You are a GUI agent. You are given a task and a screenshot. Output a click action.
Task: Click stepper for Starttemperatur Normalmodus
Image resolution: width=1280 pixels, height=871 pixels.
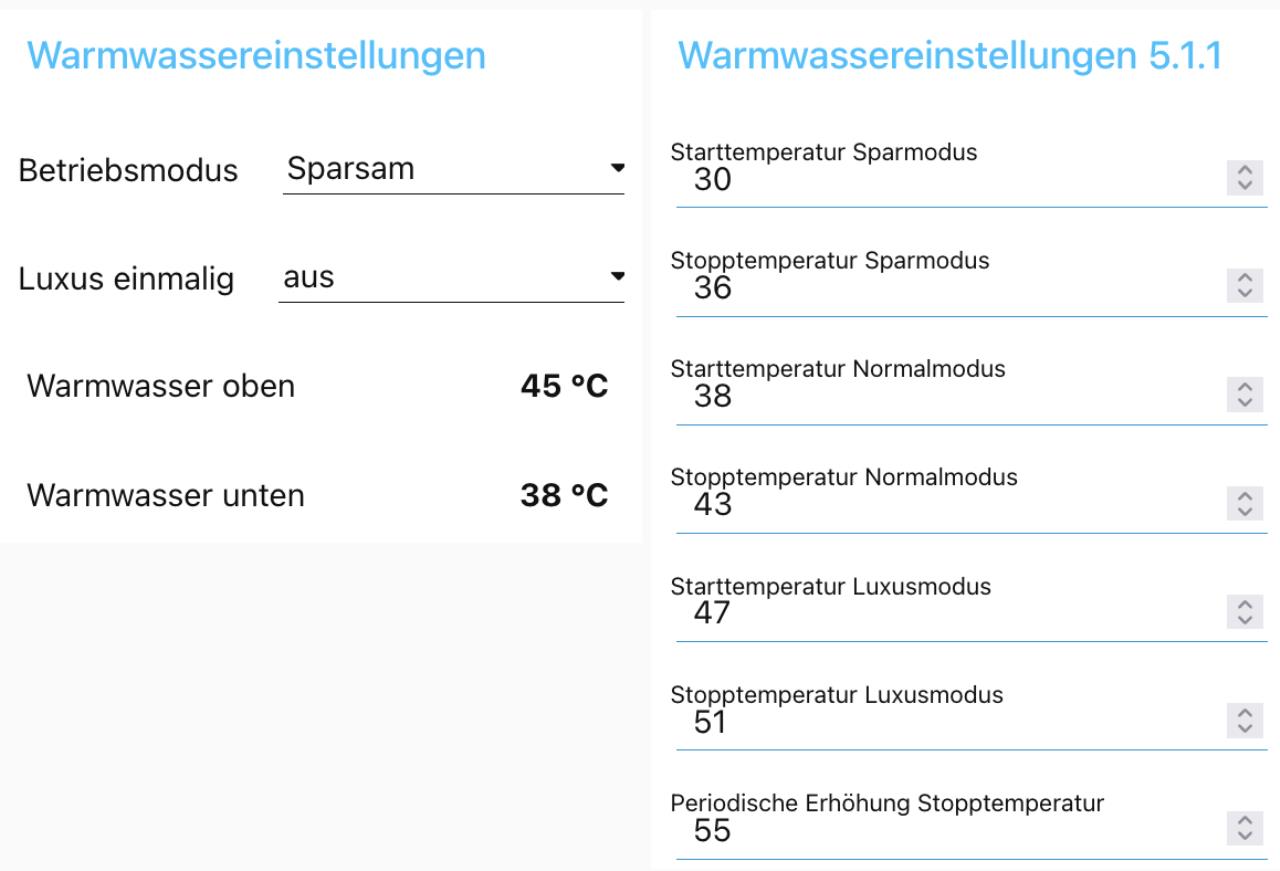(x=1244, y=395)
